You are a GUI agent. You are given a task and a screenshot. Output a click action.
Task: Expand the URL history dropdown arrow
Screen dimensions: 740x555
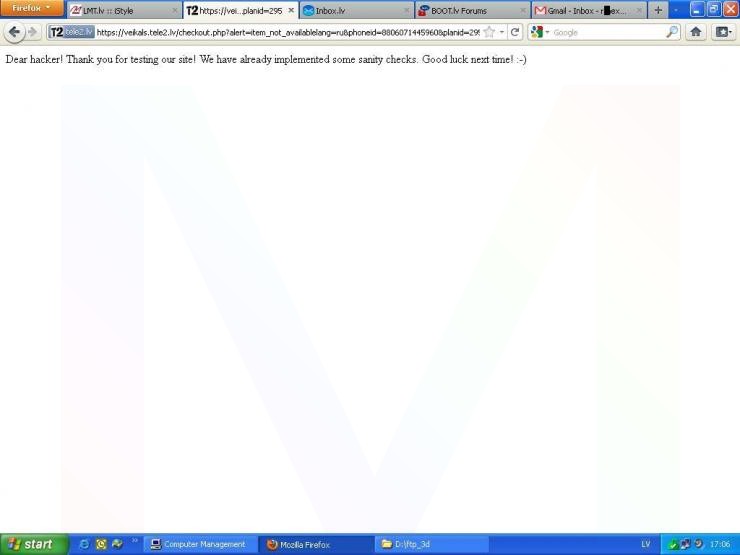503,32
